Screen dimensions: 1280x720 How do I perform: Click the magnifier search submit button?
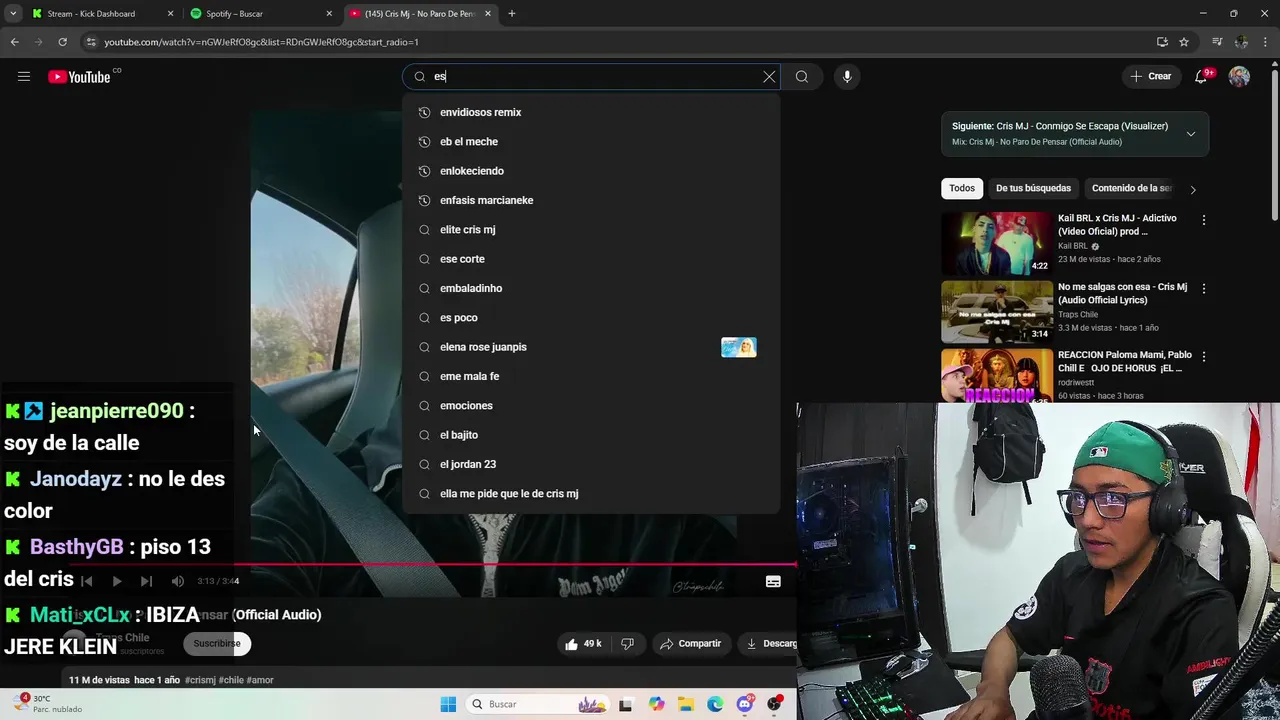(802, 76)
